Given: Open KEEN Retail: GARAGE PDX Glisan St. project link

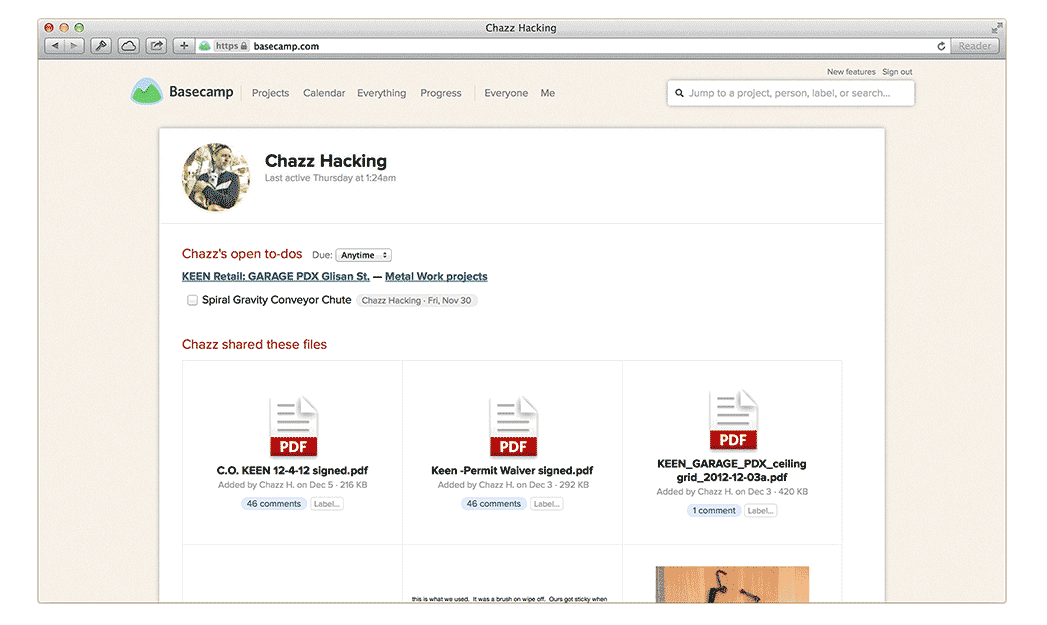Looking at the screenshot, I should tap(276, 276).
